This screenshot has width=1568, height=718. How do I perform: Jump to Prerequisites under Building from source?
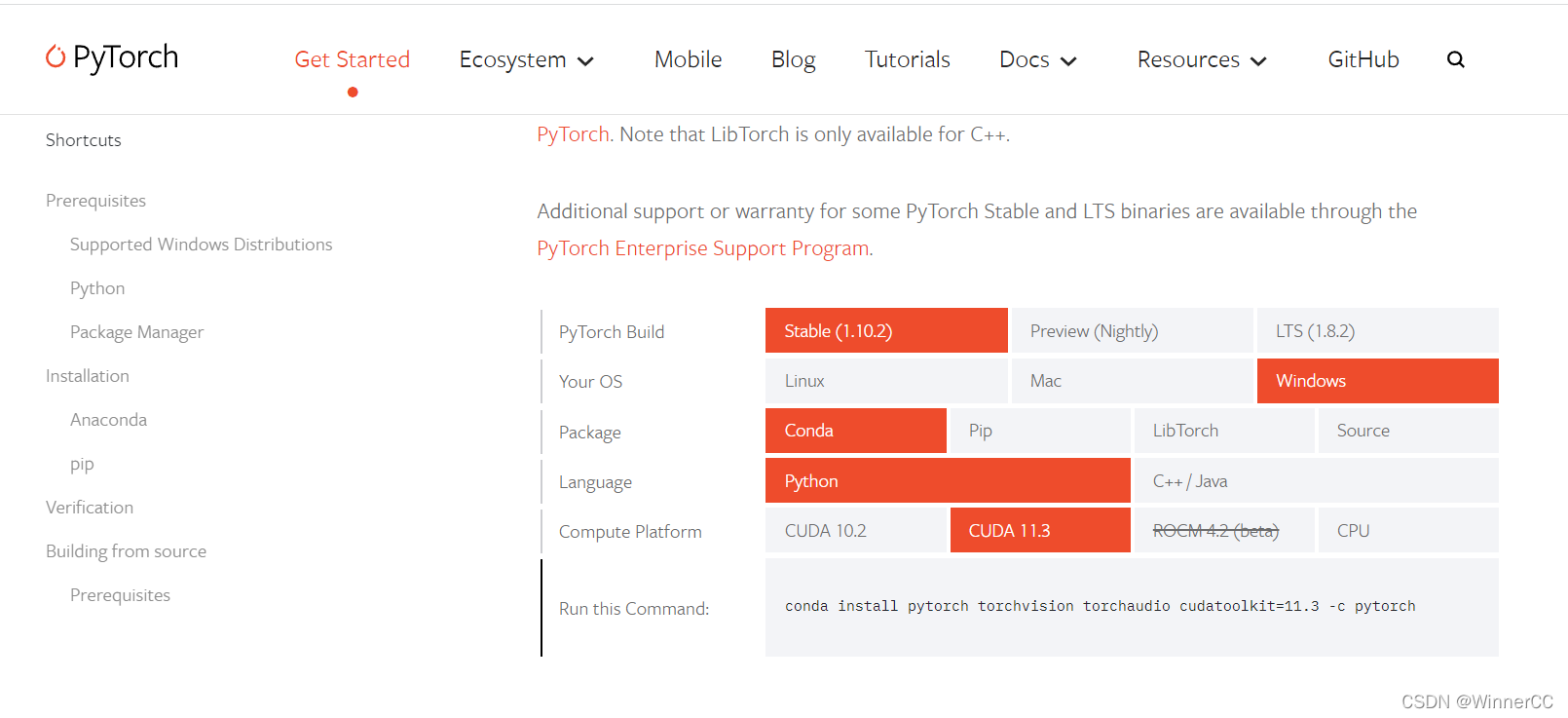coord(120,595)
